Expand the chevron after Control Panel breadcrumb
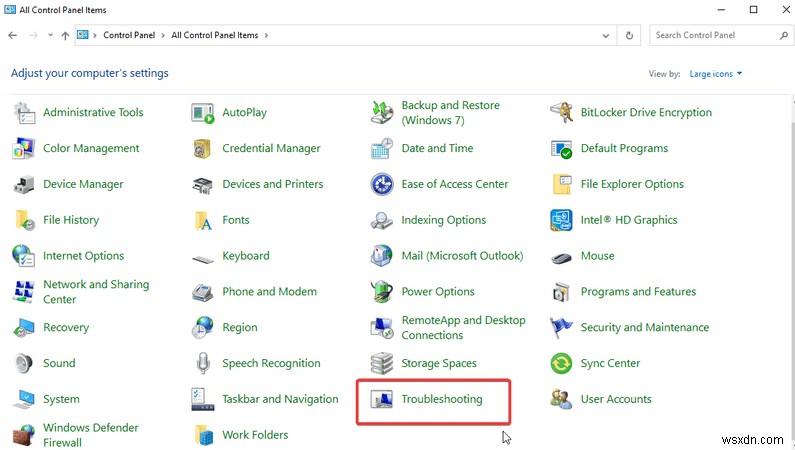The height and width of the screenshot is (450, 795). coord(163,35)
